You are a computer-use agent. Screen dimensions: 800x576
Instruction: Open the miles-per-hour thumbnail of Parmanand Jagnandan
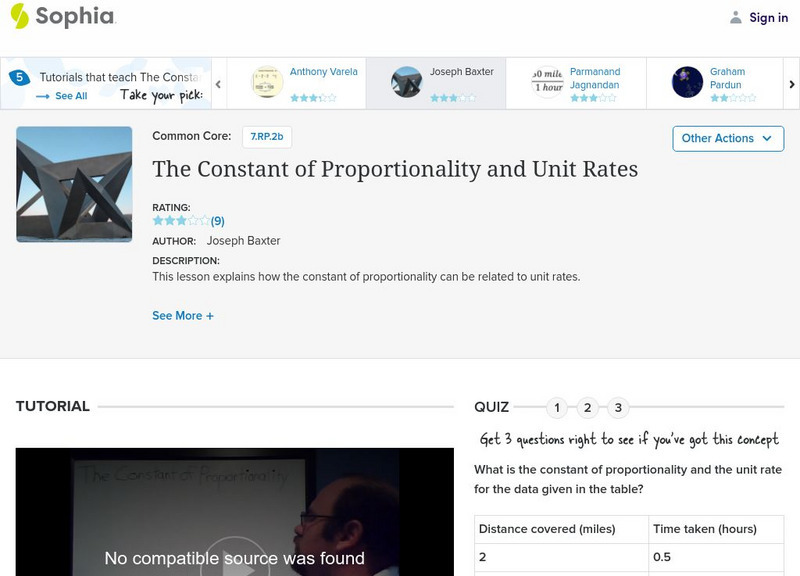[547, 82]
